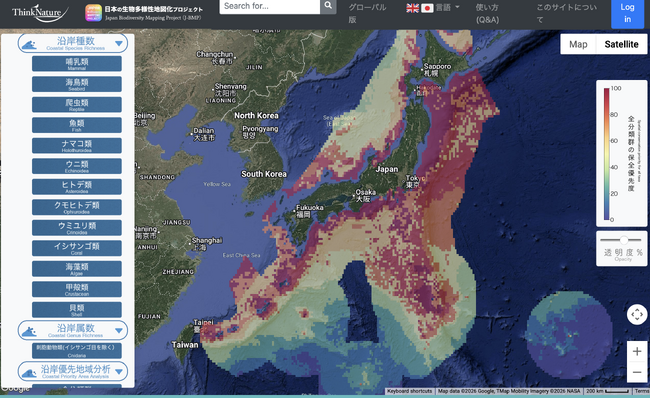Expand the 沿岸優先地域分析 section arrow
The image size is (650, 399).
(x=119, y=371)
